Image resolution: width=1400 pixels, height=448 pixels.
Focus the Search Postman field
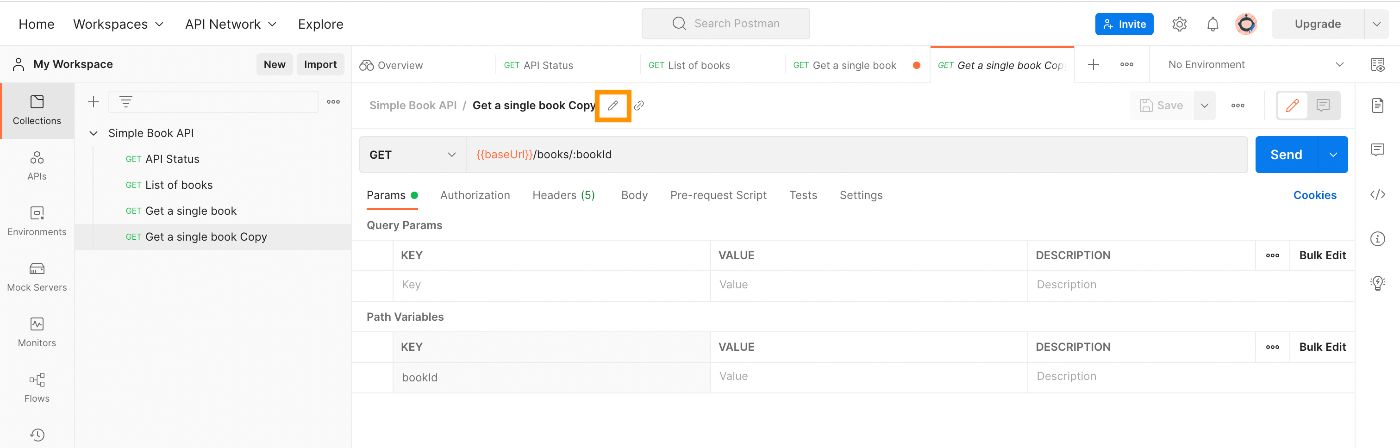tap(726, 23)
